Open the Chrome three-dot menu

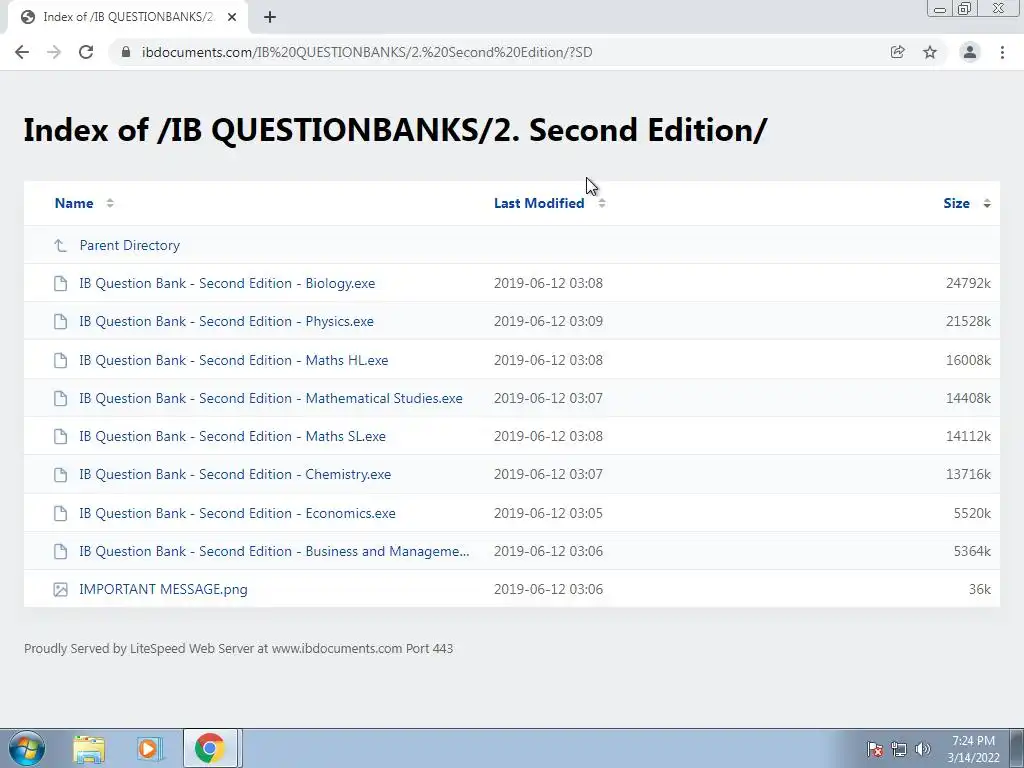click(1002, 52)
